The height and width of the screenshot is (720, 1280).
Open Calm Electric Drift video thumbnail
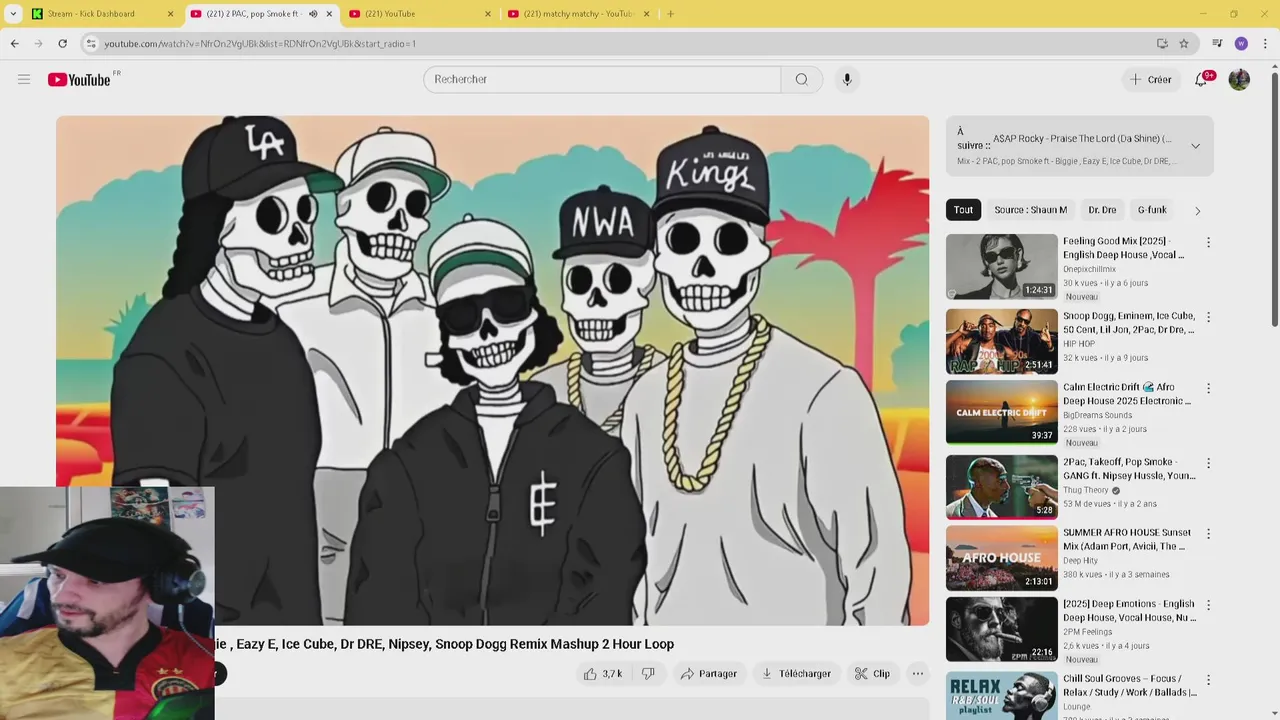1001,412
